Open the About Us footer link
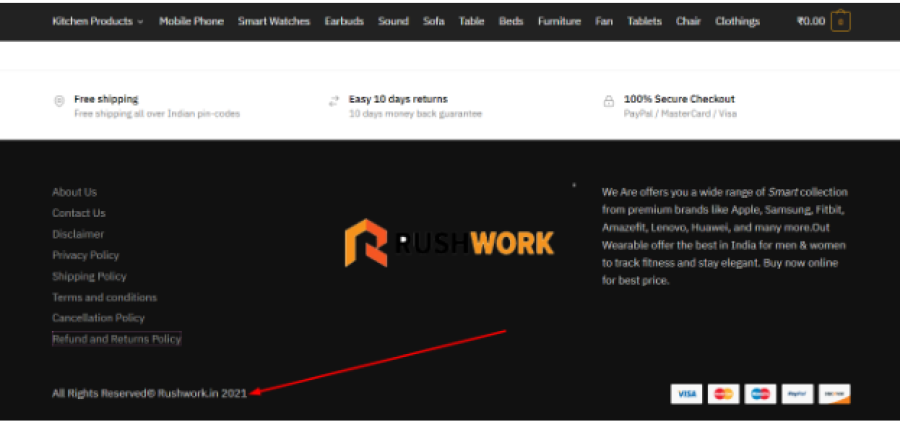The width and height of the screenshot is (900, 422). [75, 192]
